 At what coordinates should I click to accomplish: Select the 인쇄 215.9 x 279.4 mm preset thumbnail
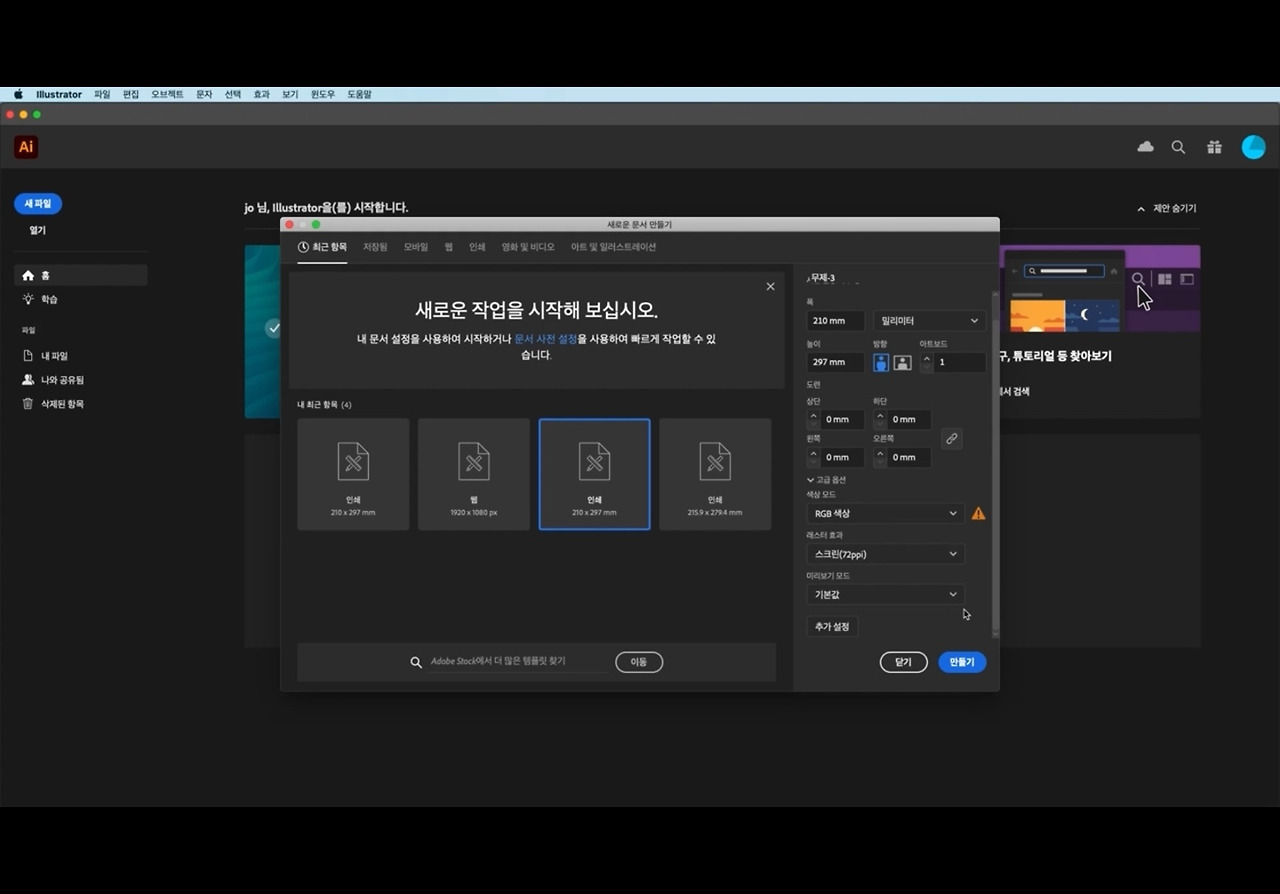[715, 474]
